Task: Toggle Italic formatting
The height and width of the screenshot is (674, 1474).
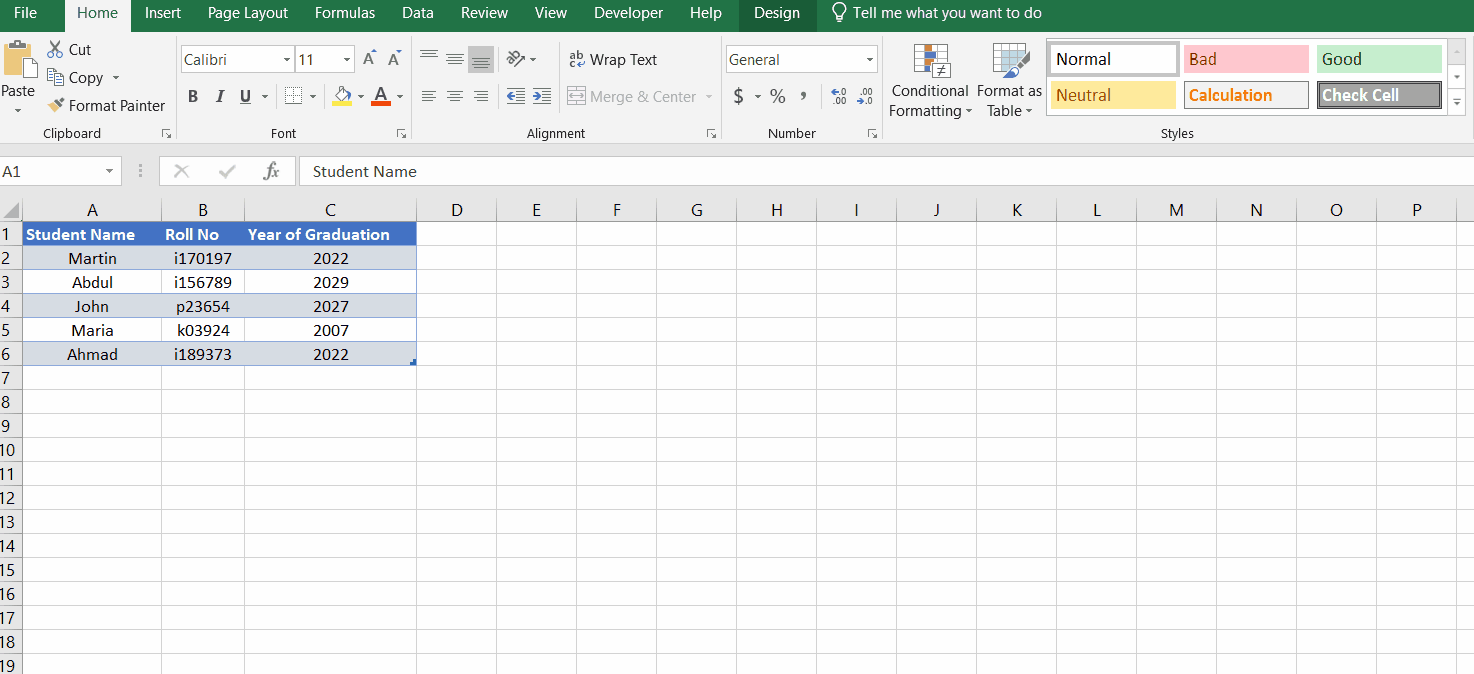Action: tap(219, 96)
